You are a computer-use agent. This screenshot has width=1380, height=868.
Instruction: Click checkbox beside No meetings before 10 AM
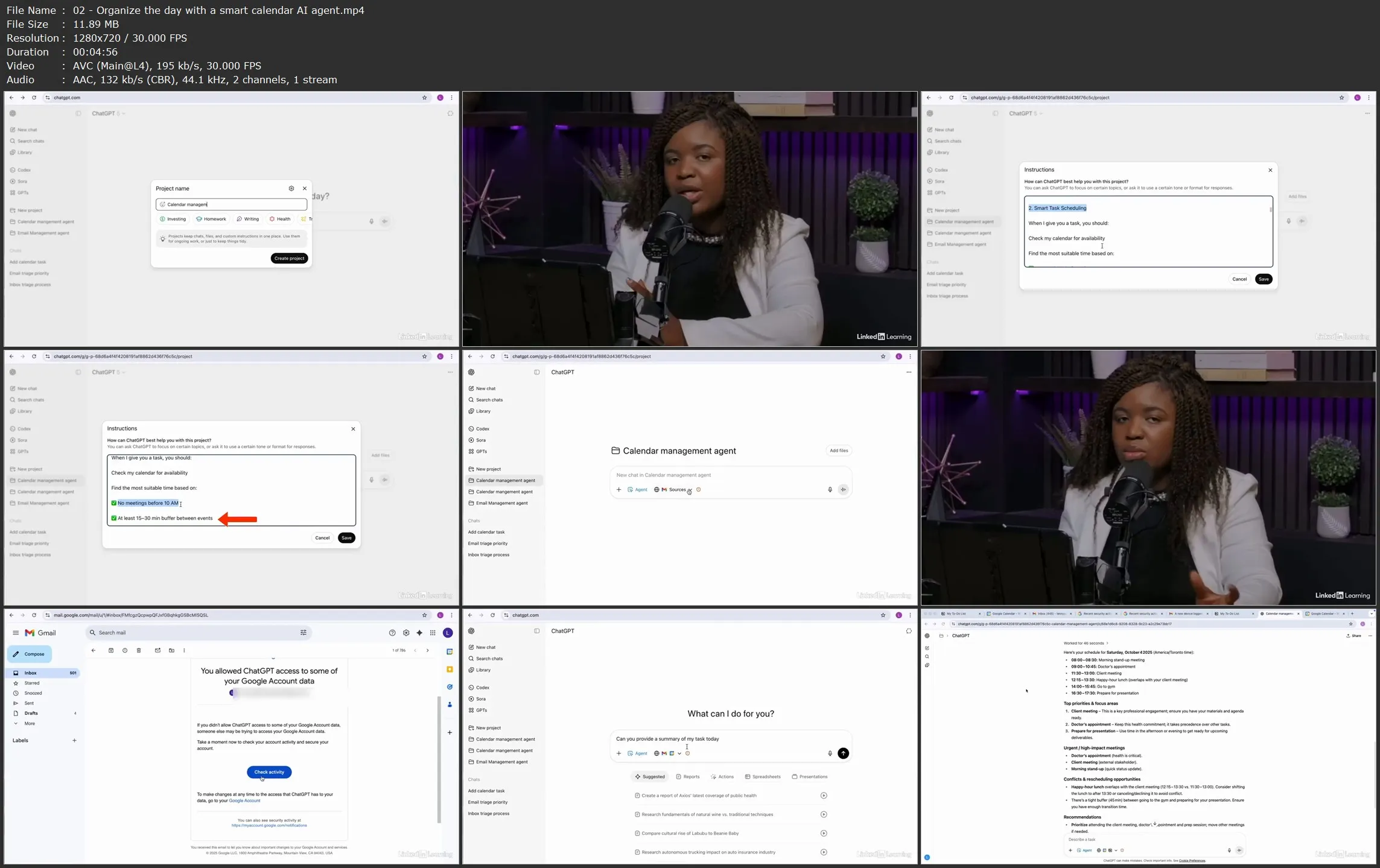113,503
